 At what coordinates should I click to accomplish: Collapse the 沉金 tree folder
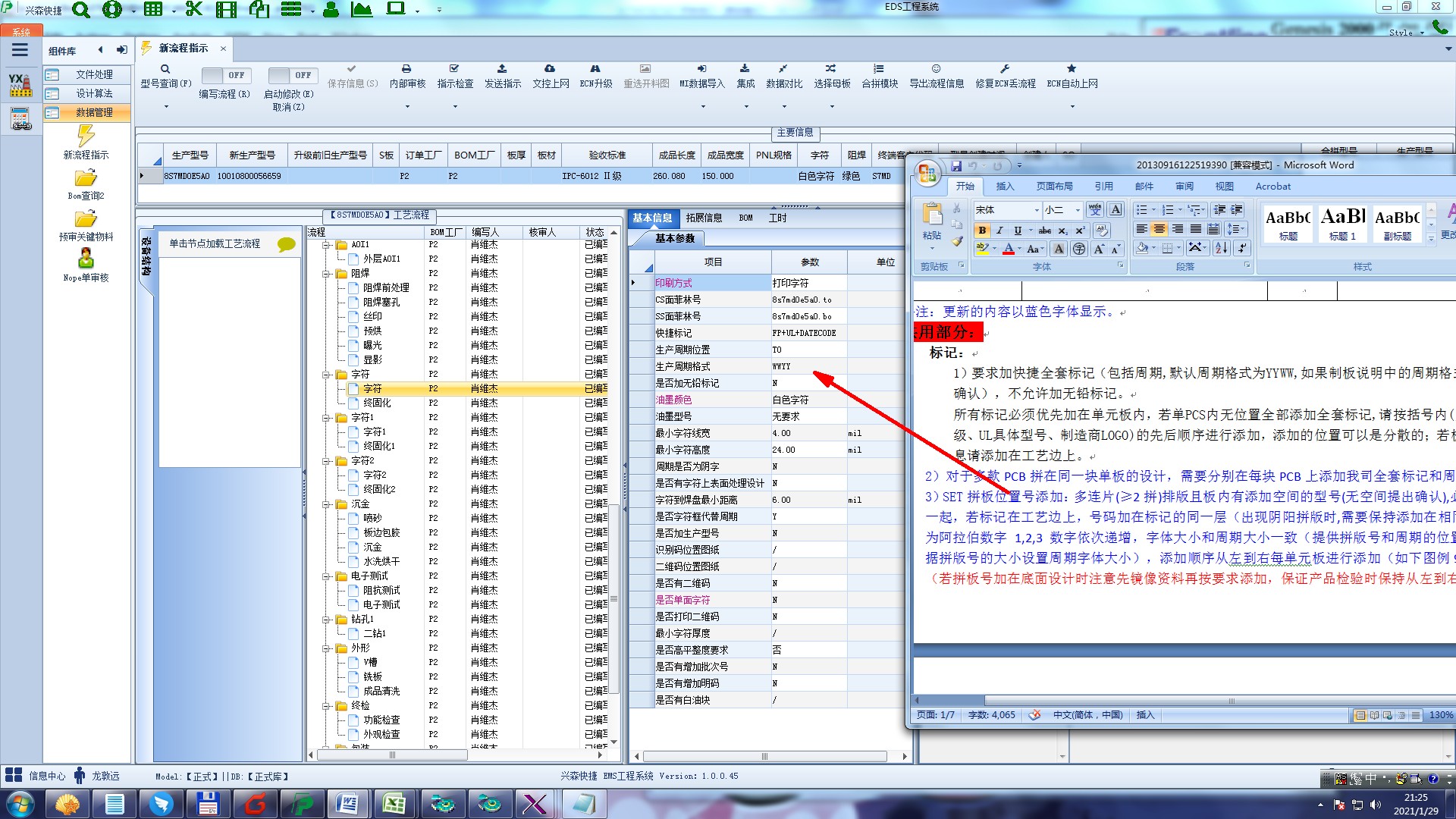(x=326, y=504)
